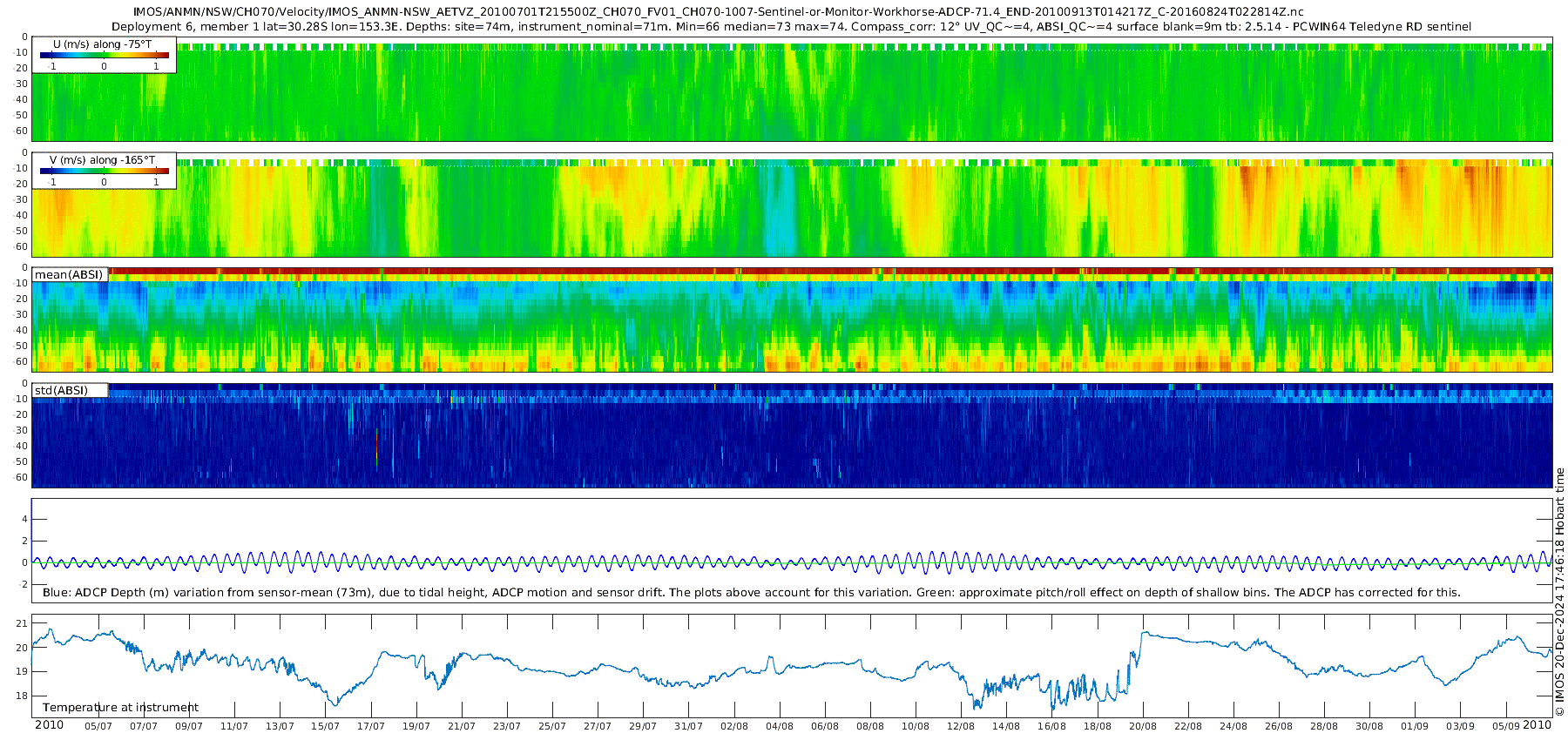Click the 'U (m/s) along -75°T' label
The width and height of the screenshot is (1568, 740).
pyautogui.click(x=102, y=44)
